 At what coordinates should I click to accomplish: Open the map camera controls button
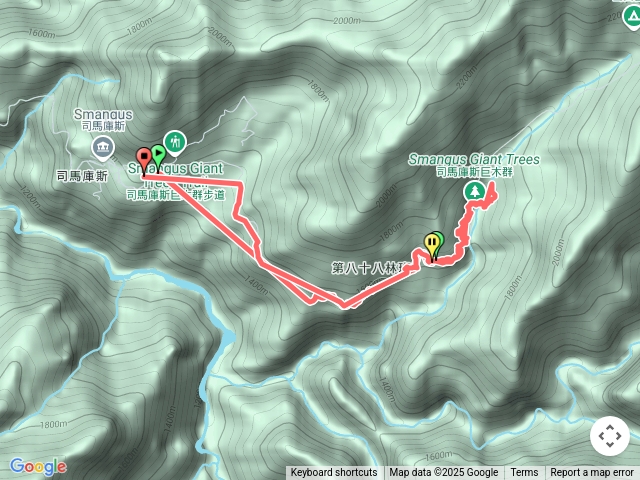[x=610, y=436]
